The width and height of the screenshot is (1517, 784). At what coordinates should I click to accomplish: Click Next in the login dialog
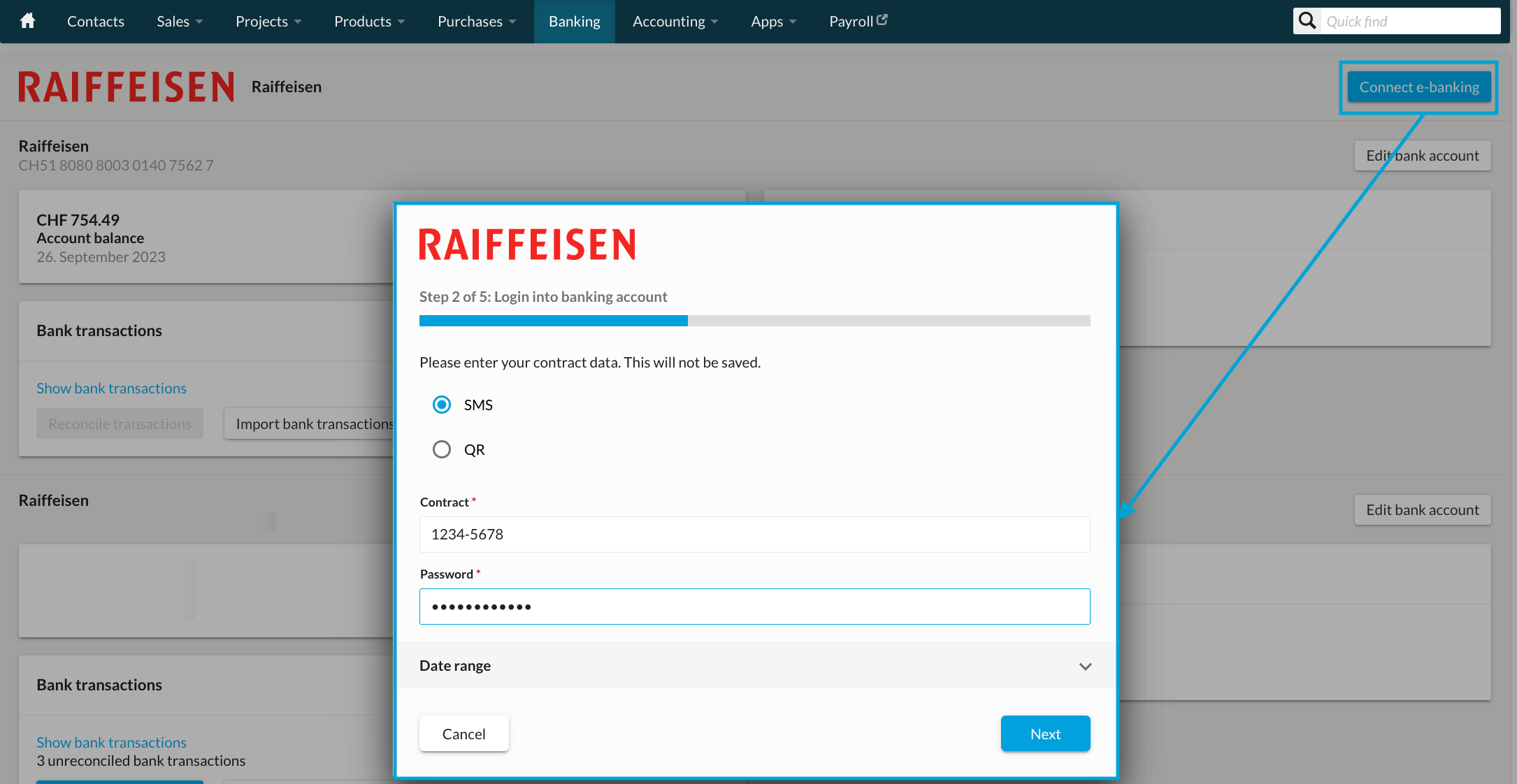coord(1045,734)
